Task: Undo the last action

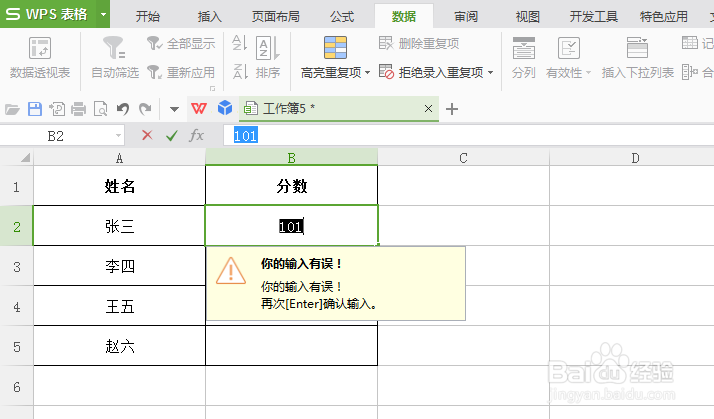Action: 123,109
